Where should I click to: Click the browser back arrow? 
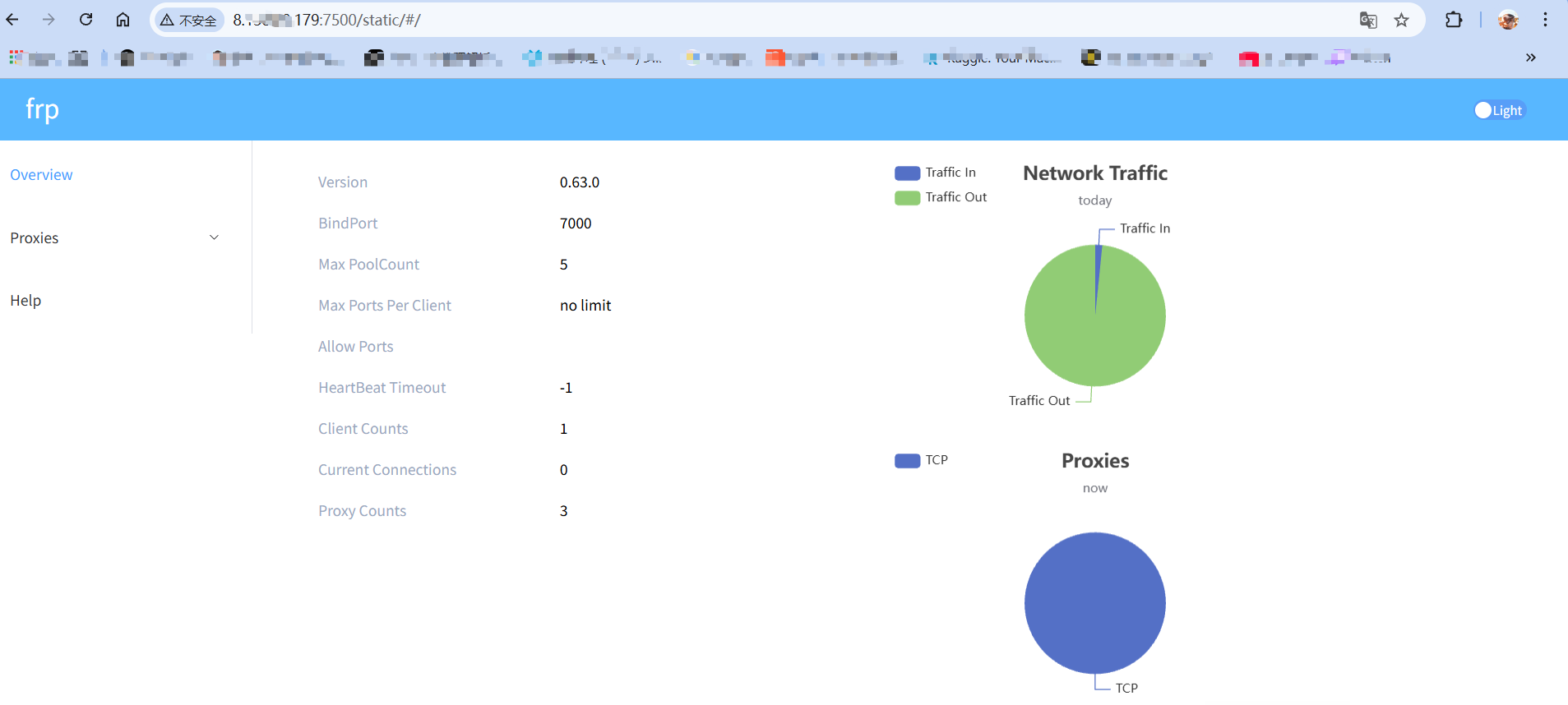[12, 20]
